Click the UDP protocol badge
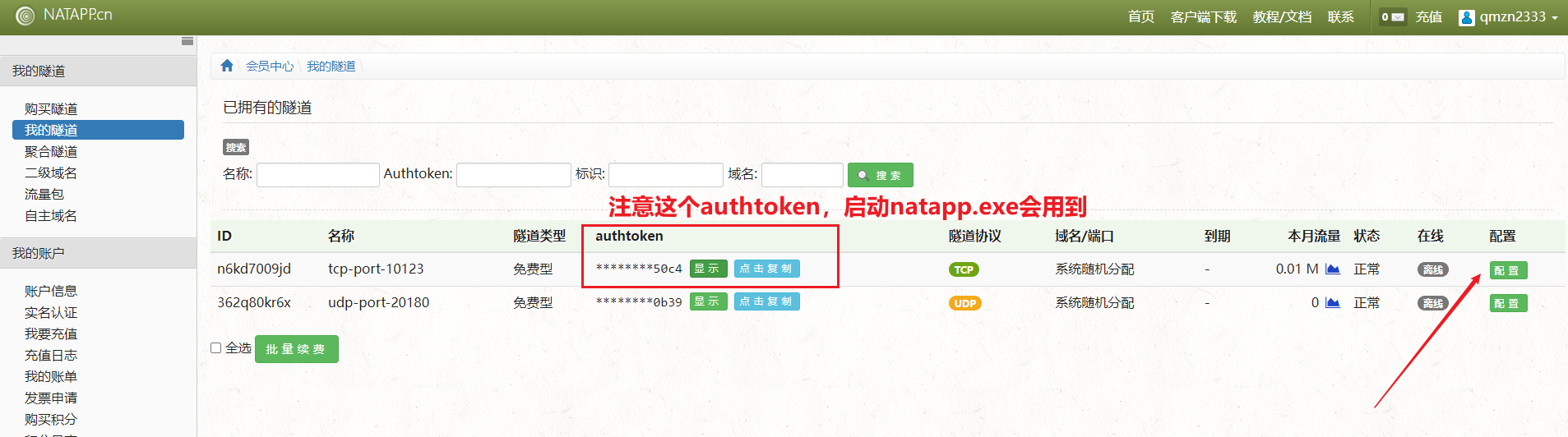Screen dimensions: 1568x437 tap(965, 303)
